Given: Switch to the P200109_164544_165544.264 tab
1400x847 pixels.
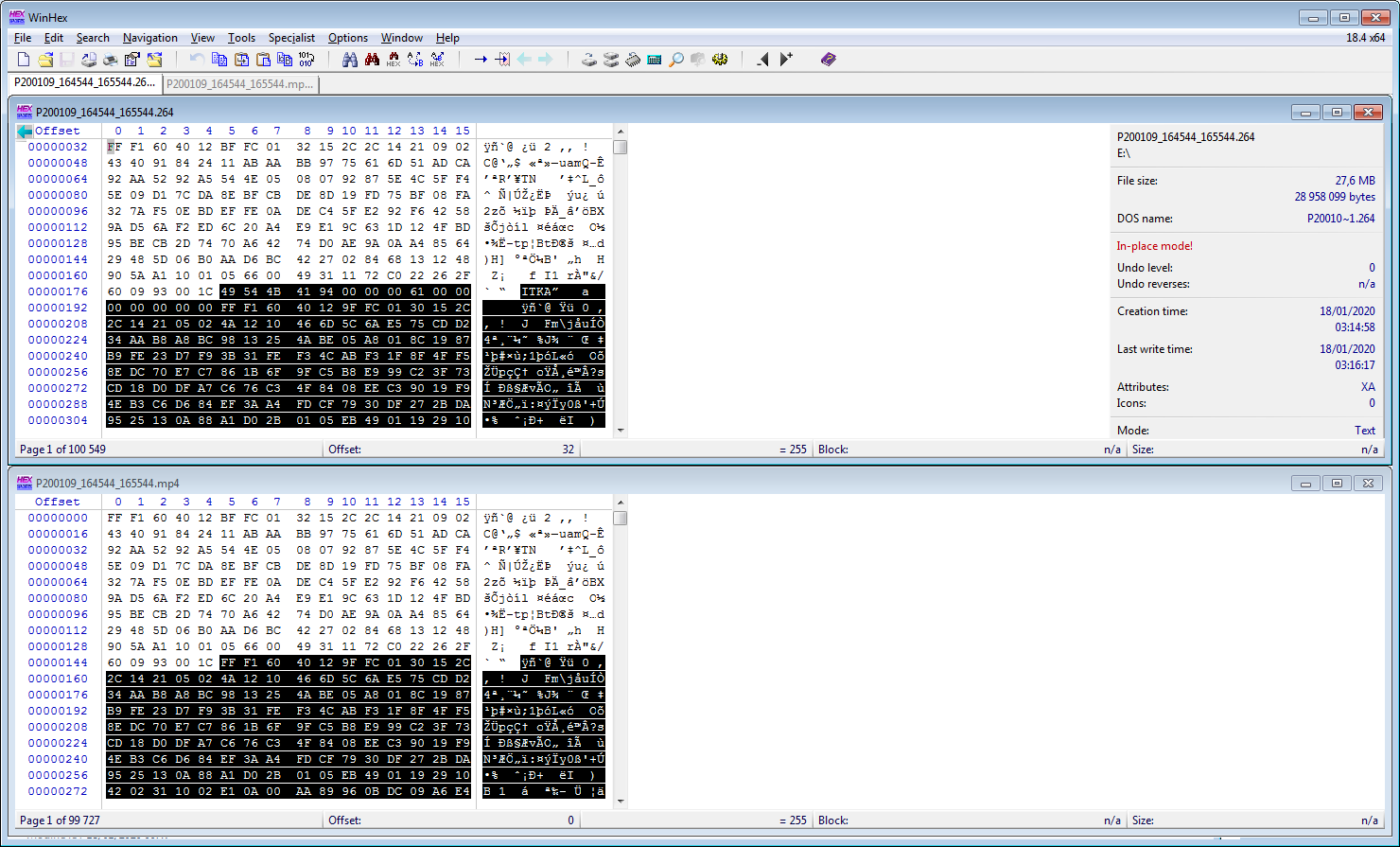Looking at the screenshot, I should (85, 83).
